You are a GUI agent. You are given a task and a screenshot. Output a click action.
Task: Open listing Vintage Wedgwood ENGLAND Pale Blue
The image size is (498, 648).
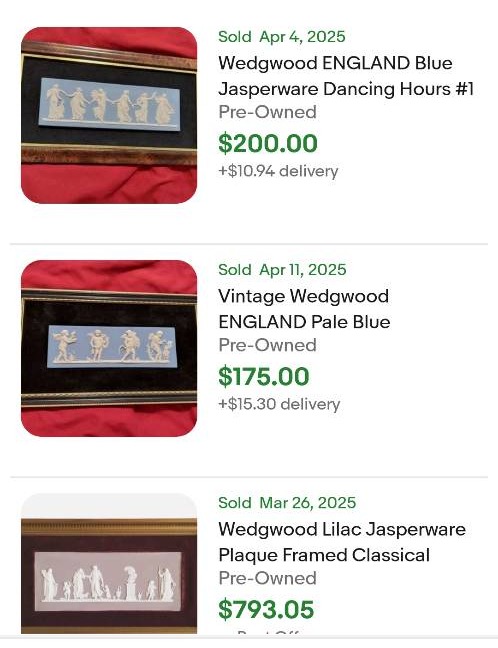(304, 309)
